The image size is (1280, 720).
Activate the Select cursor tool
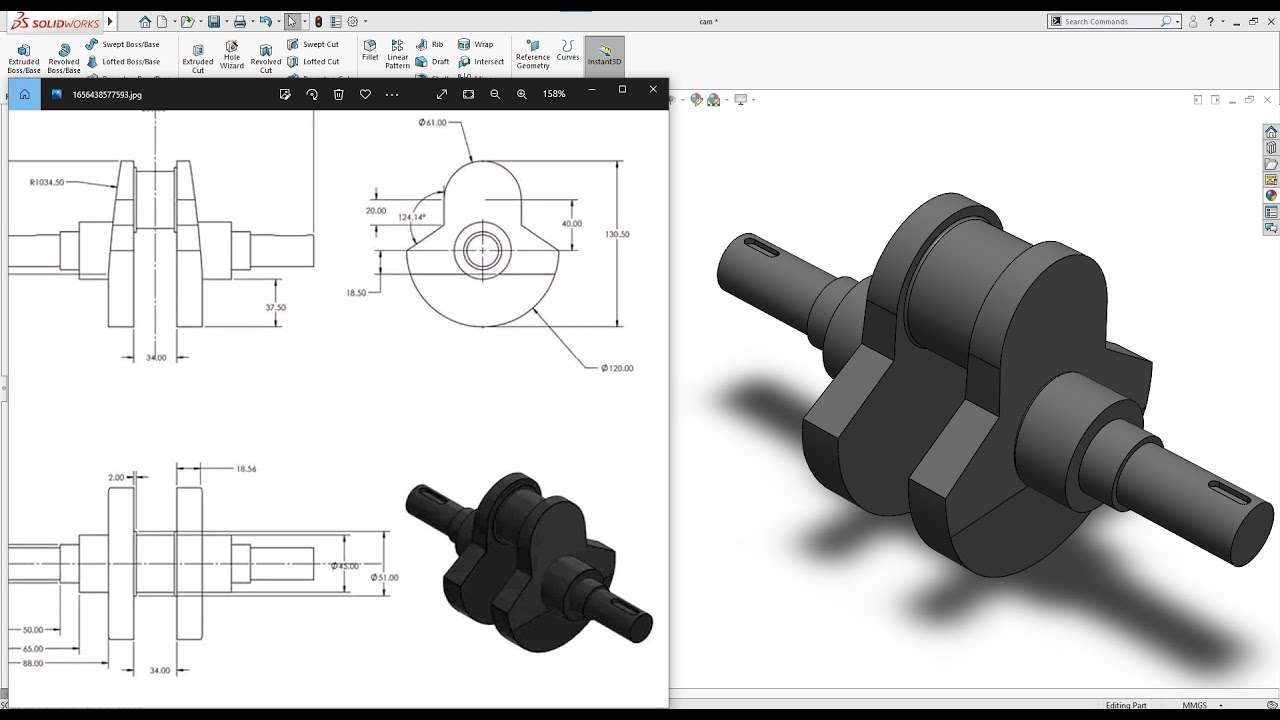[291, 21]
